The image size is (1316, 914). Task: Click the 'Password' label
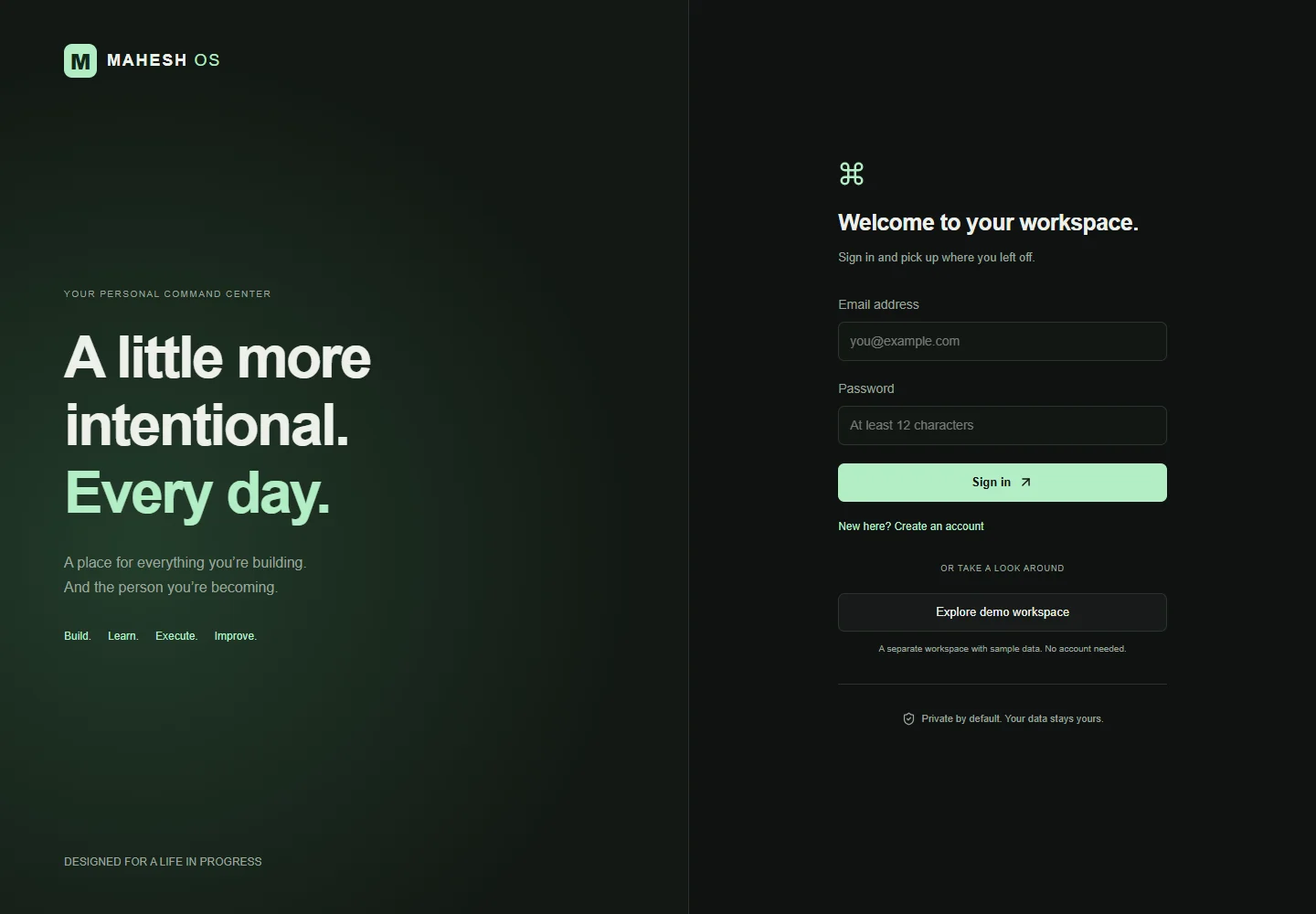866,388
